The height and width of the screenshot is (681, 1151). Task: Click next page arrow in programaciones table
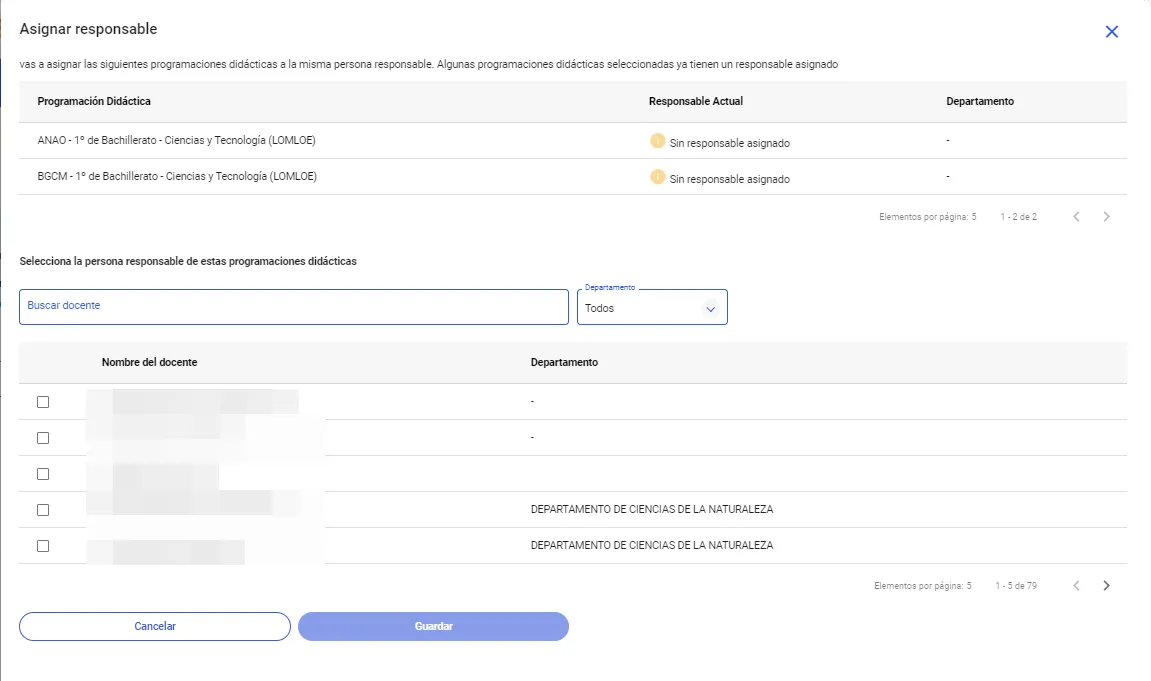tap(1106, 216)
